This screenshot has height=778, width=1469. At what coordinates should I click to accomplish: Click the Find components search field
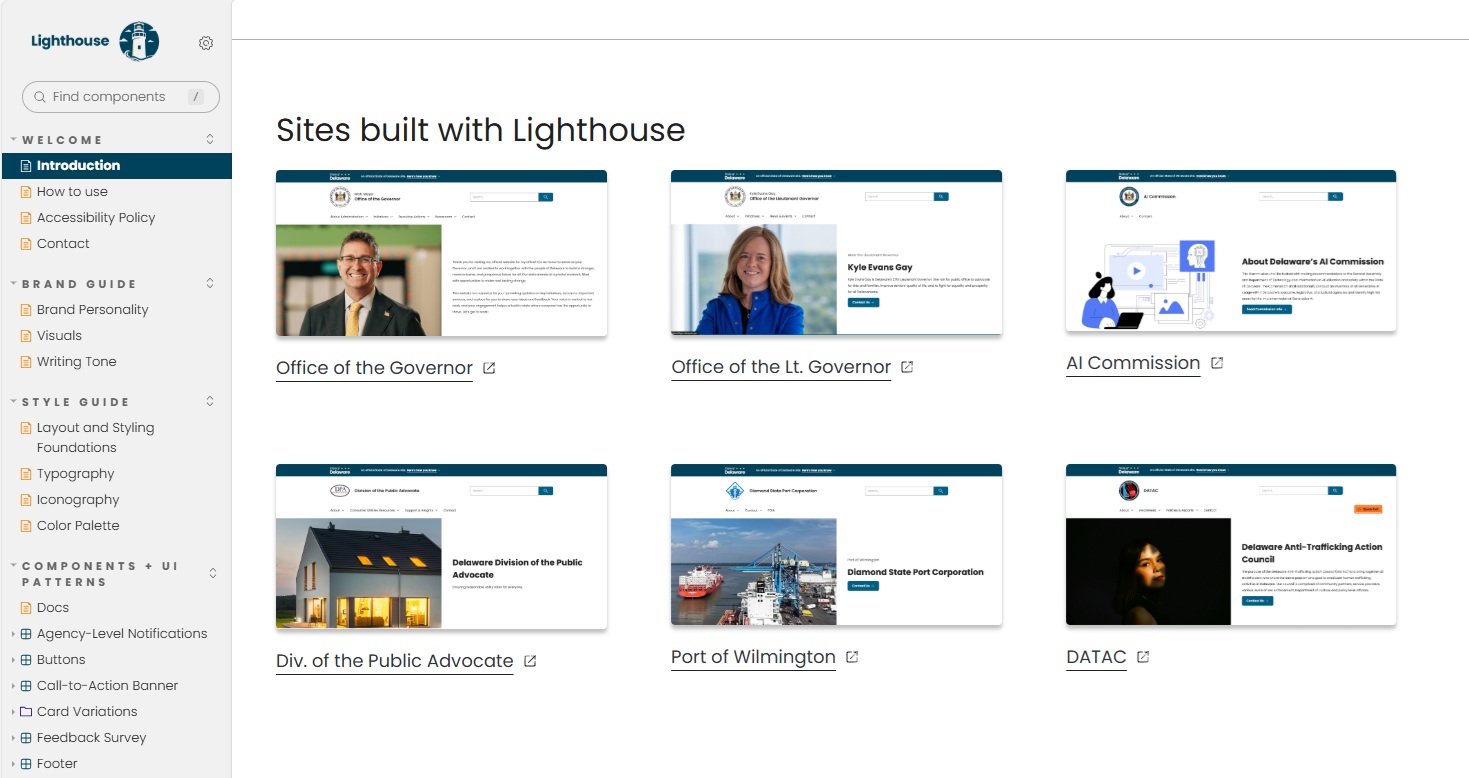(x=121, y=97)
